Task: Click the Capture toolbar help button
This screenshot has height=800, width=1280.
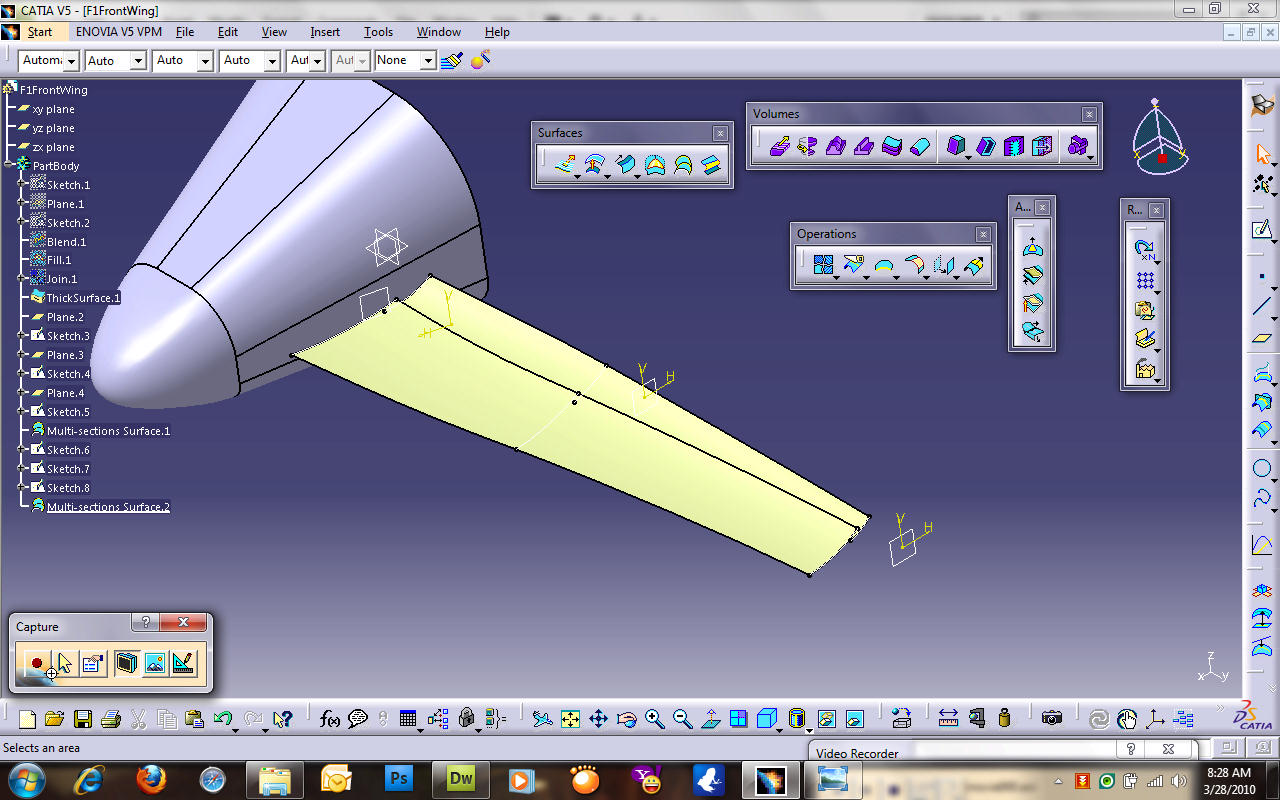Action: click(x=145, y=623)
